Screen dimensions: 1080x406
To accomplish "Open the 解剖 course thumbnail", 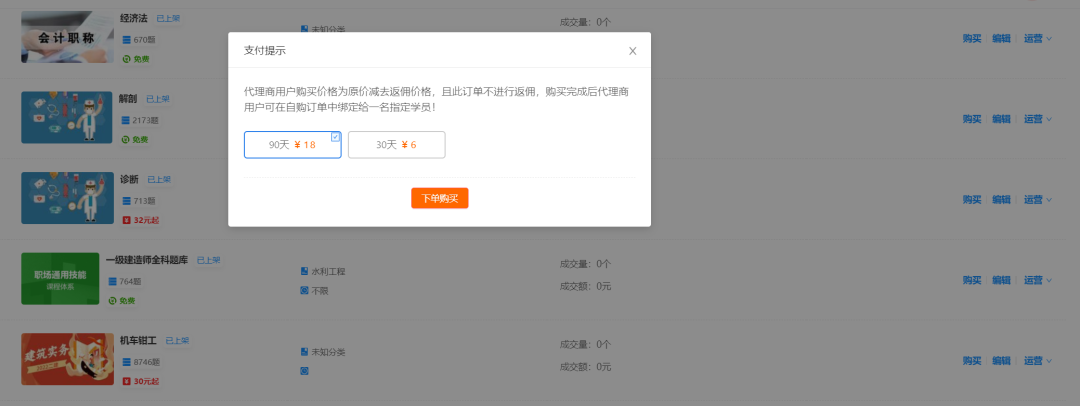I will pyautogui.click(x=68, y=117).
